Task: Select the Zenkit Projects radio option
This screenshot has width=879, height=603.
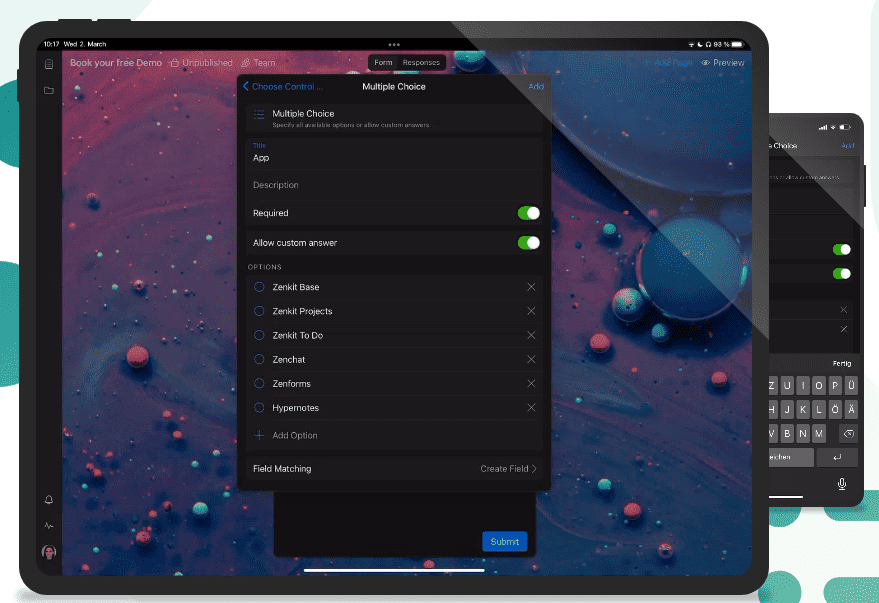Action: tap(259, 311)
